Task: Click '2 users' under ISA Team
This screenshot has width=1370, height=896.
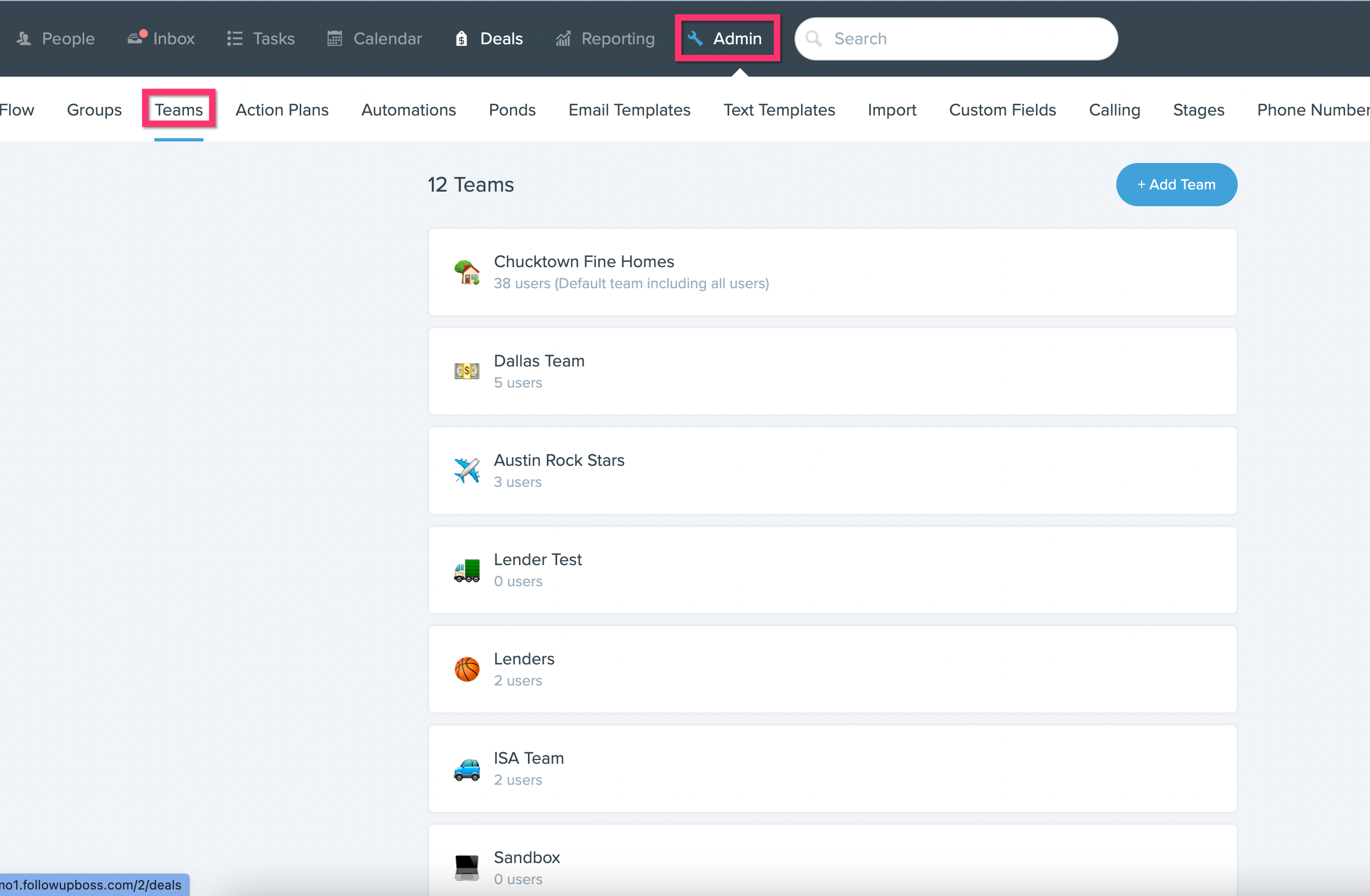Action: tap(518, 780)
